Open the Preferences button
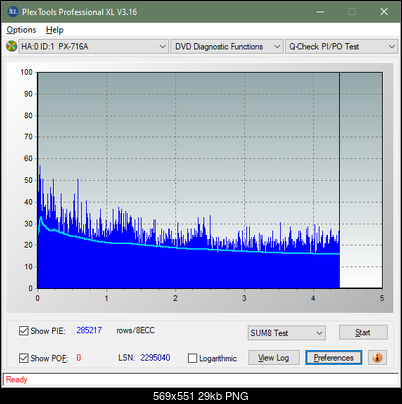The width and height of the screenshot is (402, 404). tap(334, 358)
